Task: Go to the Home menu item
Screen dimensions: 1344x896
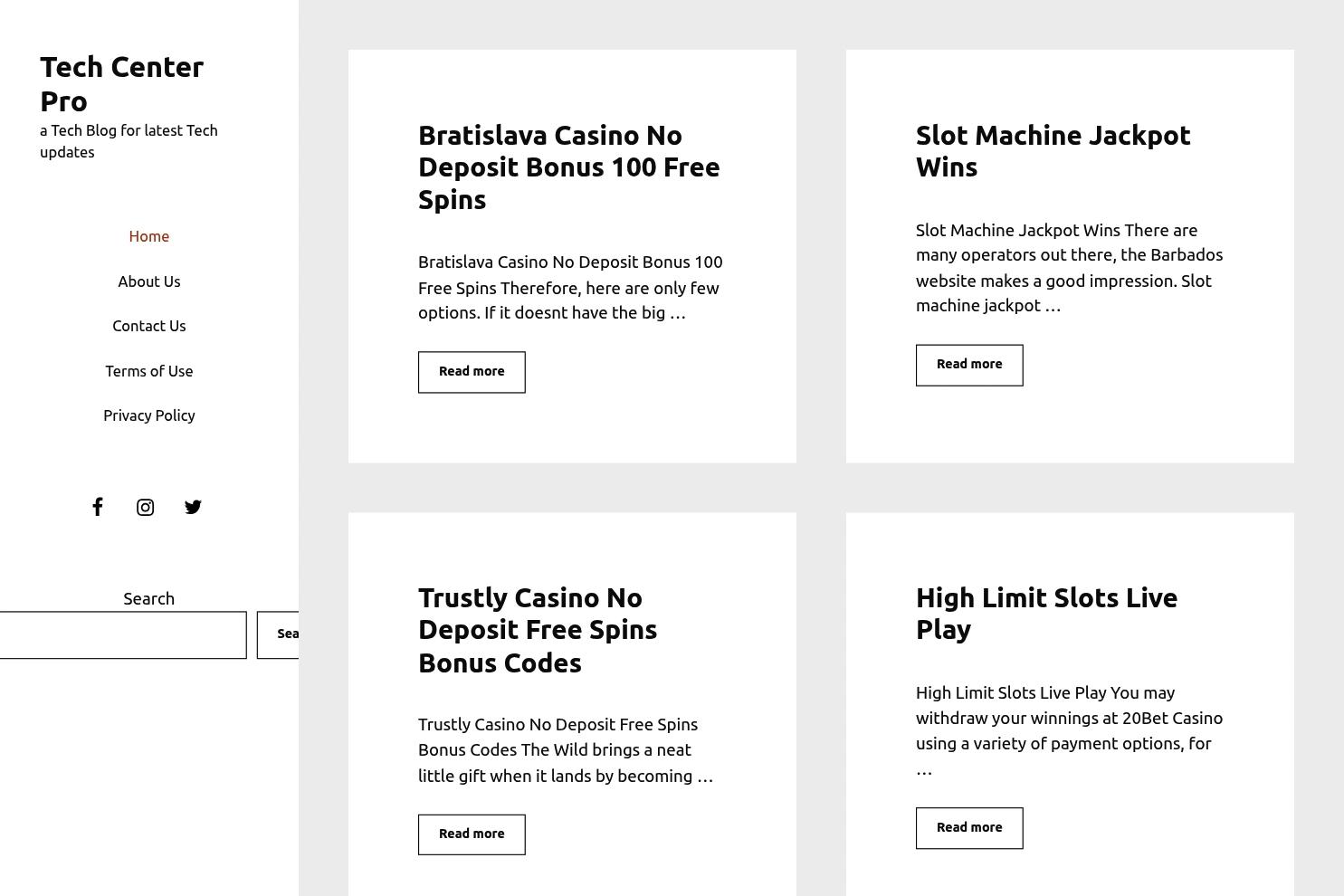Action: [149, 236]
